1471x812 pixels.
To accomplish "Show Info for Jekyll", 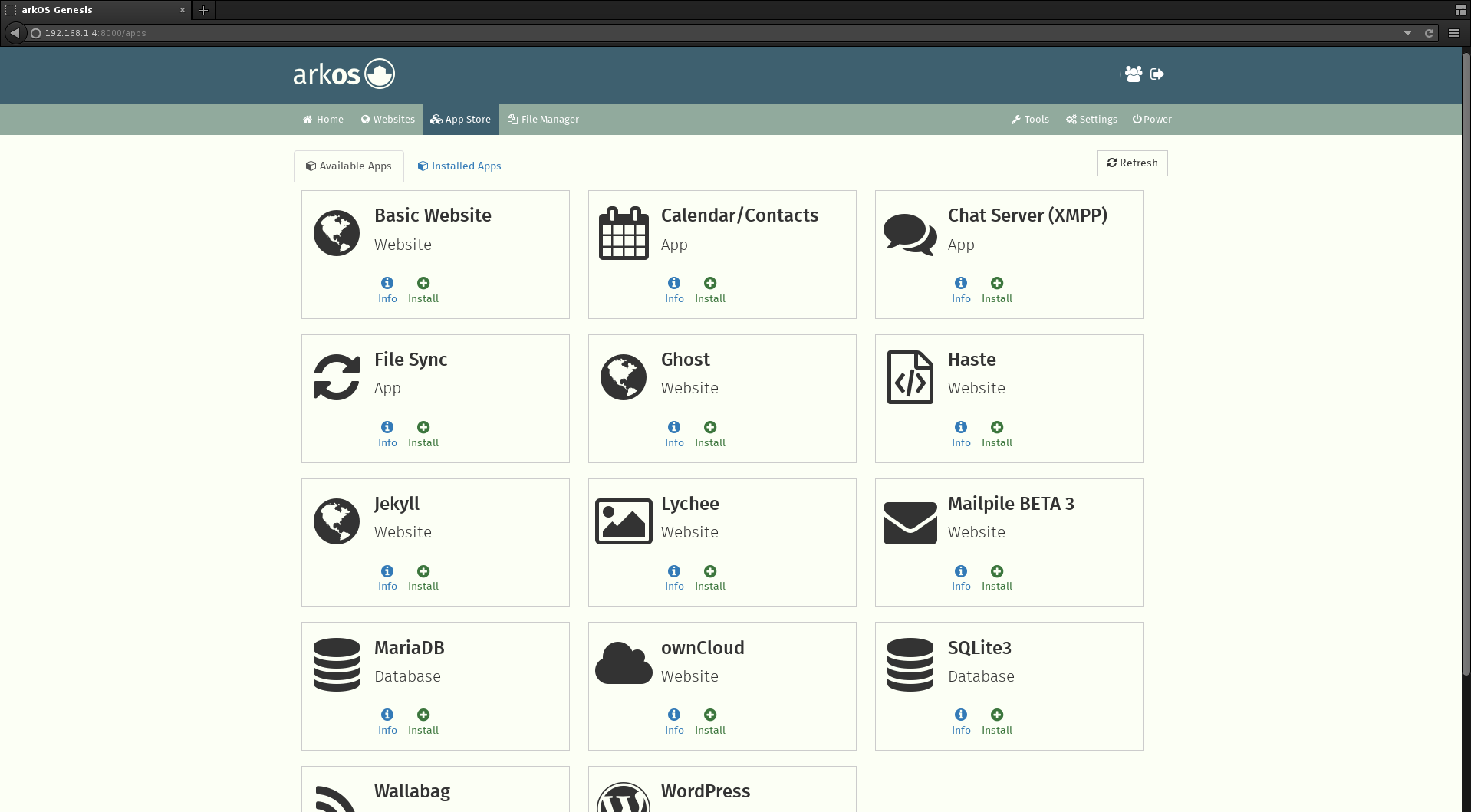I will pyautogui.click(x=387, y=578).
